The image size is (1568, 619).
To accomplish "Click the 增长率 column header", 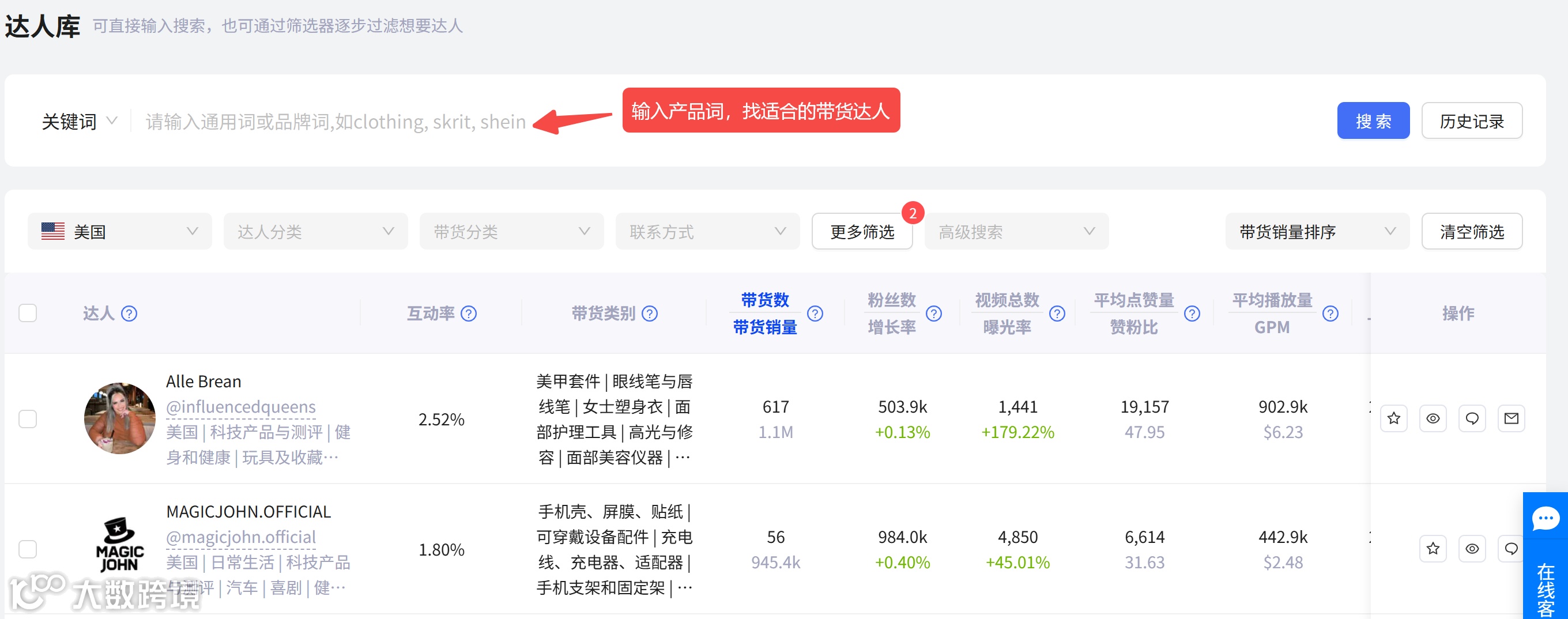I will point(891,327).
